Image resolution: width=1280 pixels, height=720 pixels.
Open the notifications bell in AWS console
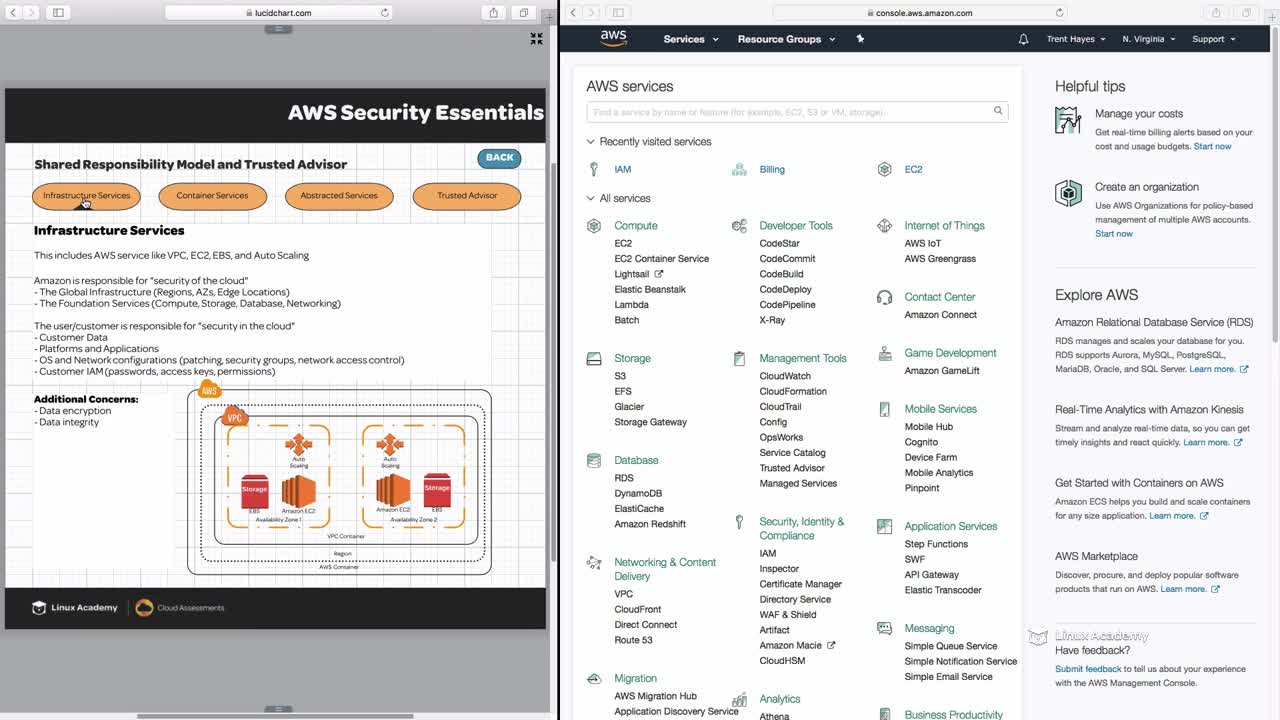coord(1023,39)
